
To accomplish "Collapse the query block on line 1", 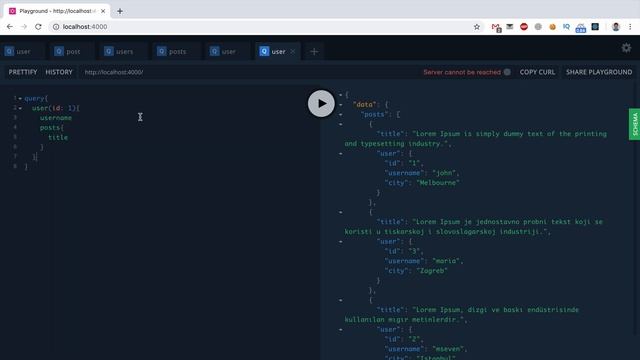I will pyautogui.click(x=20, y=98).
